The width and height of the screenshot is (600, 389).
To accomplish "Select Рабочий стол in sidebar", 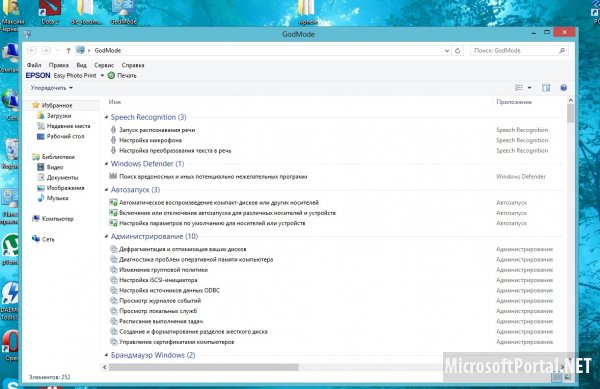I will point(65,136).
